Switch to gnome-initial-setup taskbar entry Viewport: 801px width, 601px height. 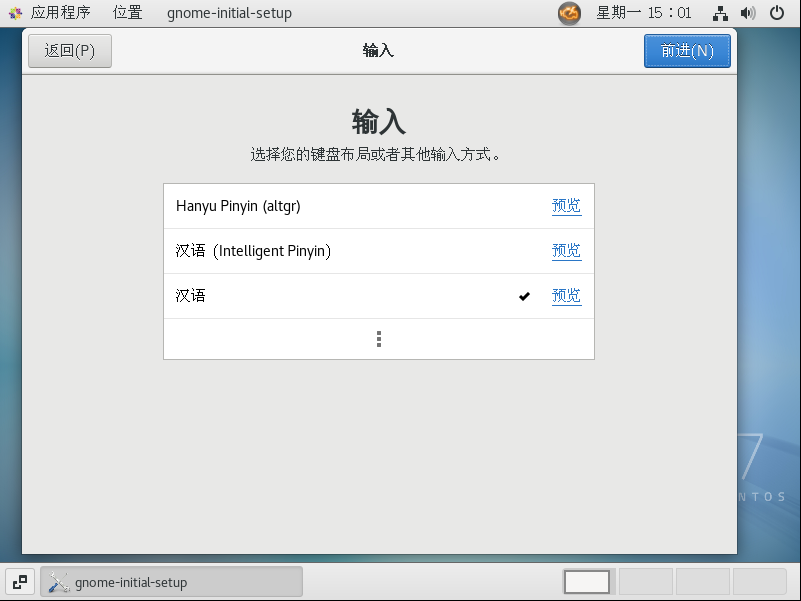point(172,582)
